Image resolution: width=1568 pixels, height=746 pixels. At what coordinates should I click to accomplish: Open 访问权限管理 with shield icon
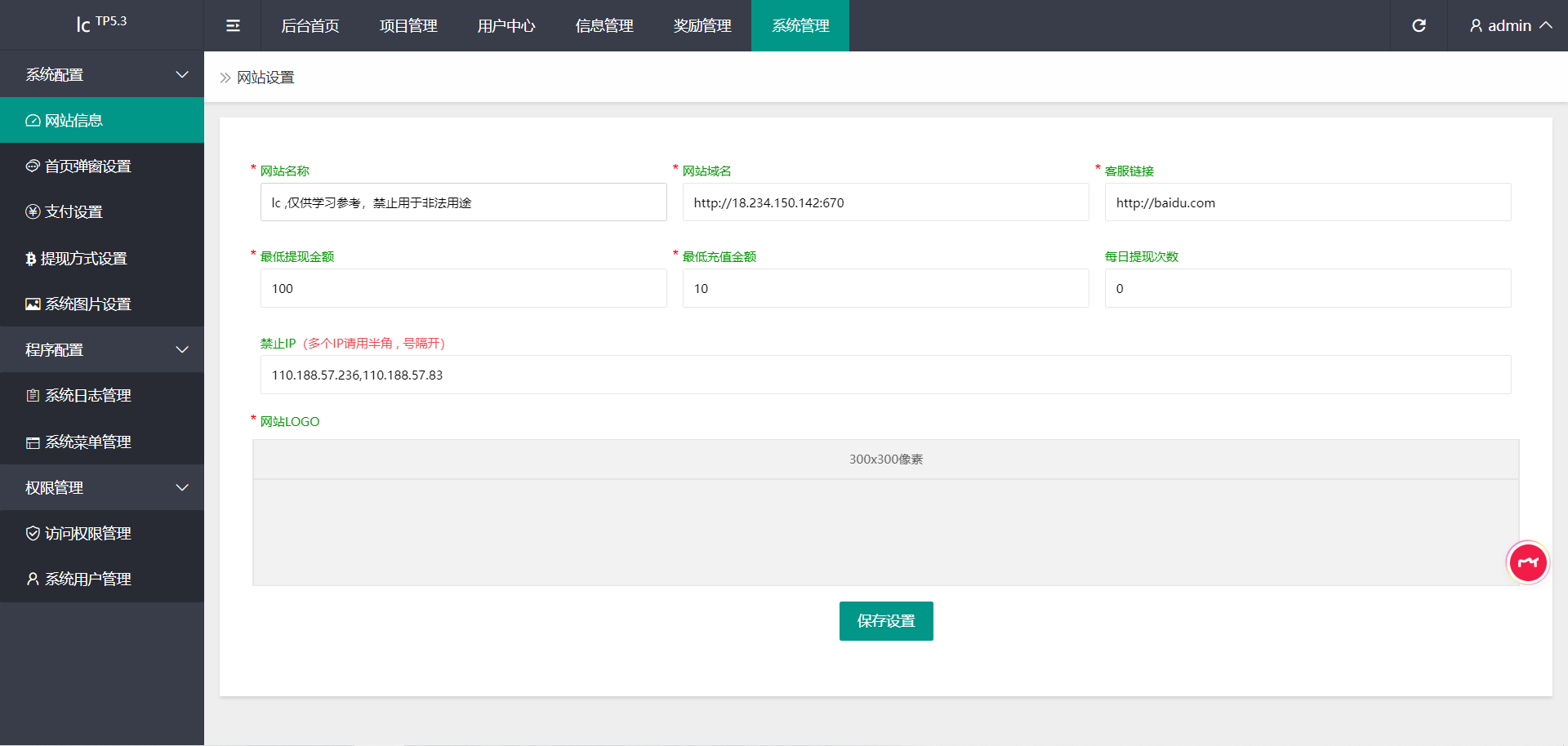click(x=87, y=534)
